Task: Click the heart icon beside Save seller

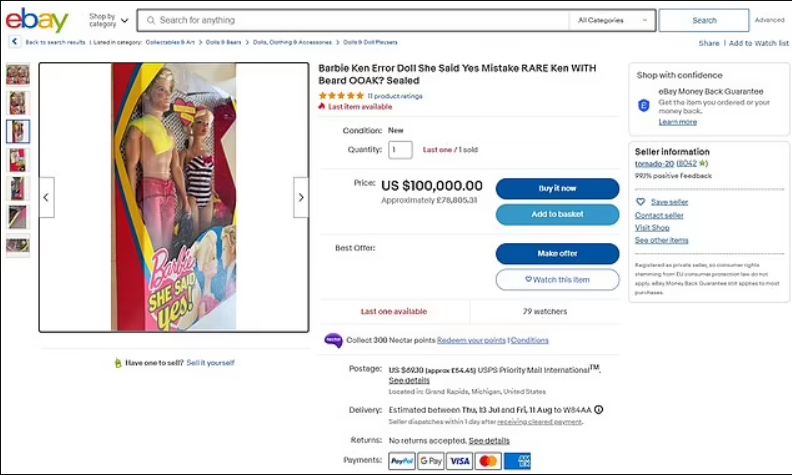Action: (641, 202)
